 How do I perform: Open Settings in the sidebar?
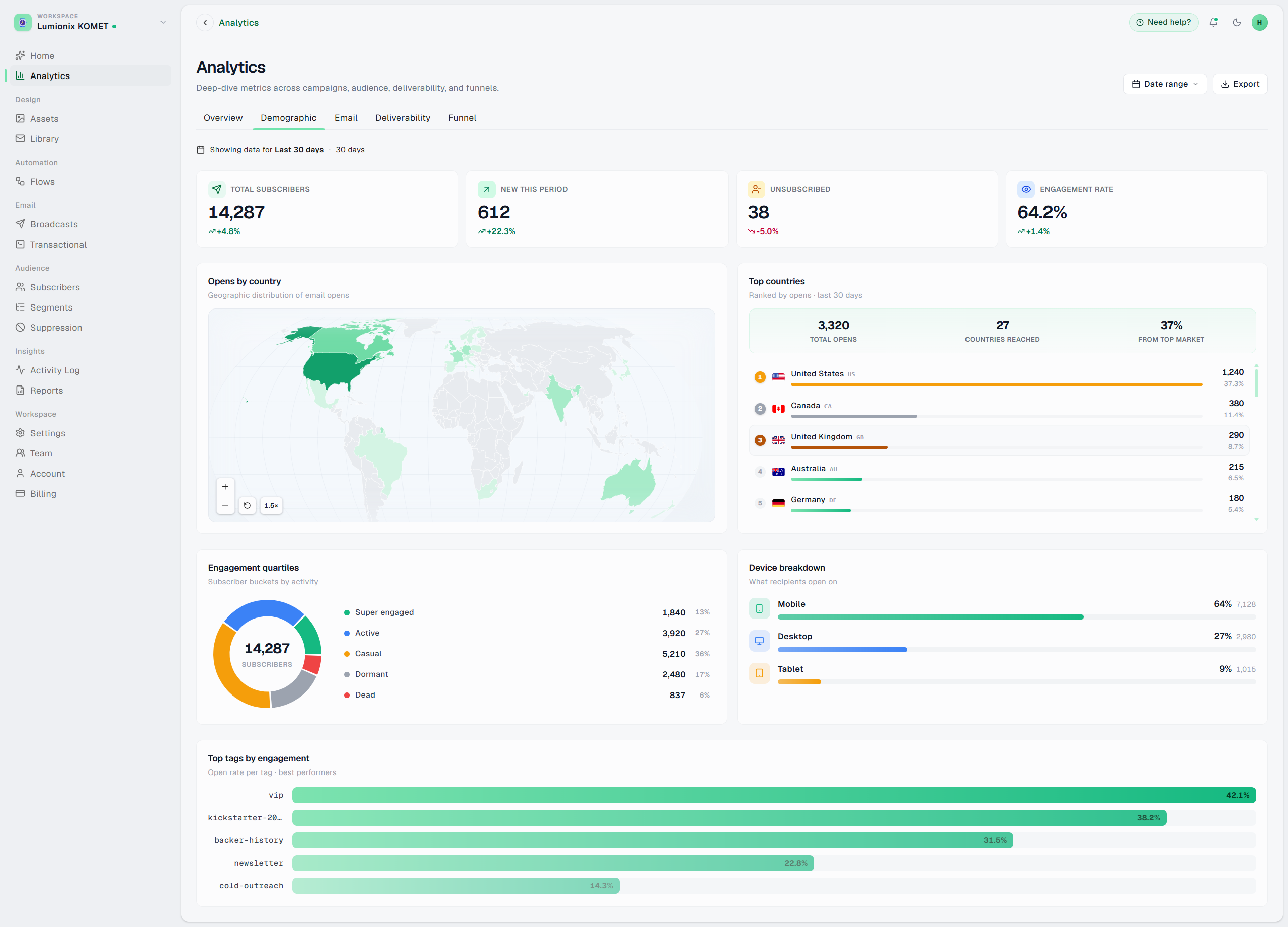tap(91, 433)
